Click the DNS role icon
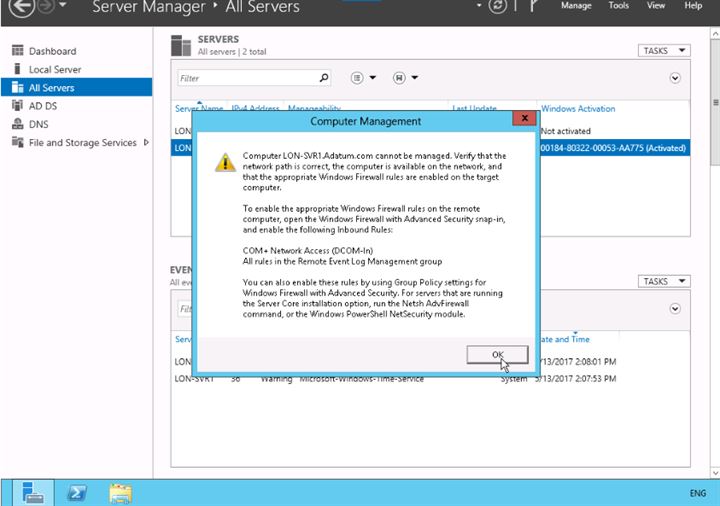 (x=17, y=124)
